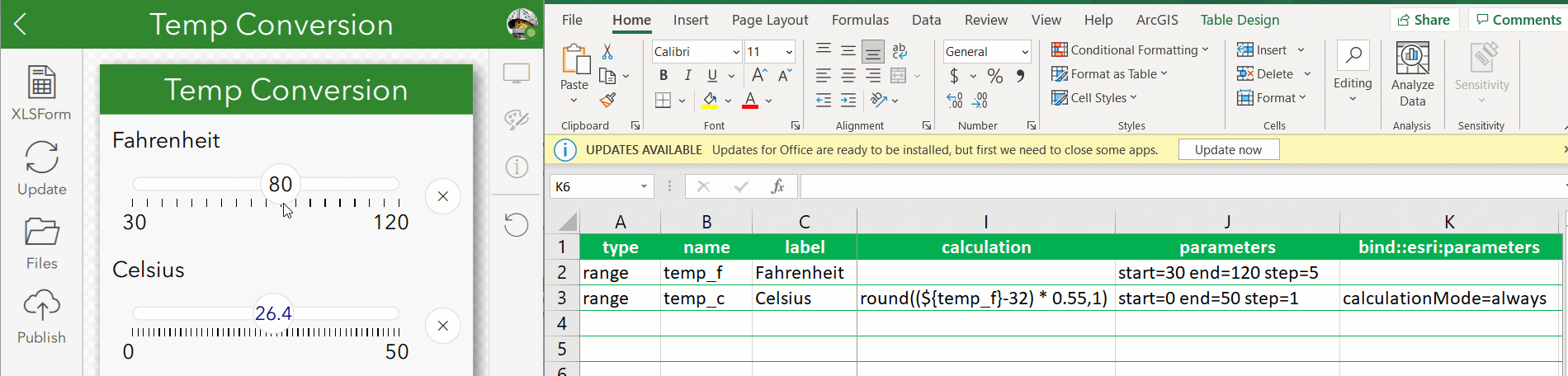Screen dimensions: 1568x376
Task: Open the Comments button
Action: pyautogui.click(x=1518, y=20)
